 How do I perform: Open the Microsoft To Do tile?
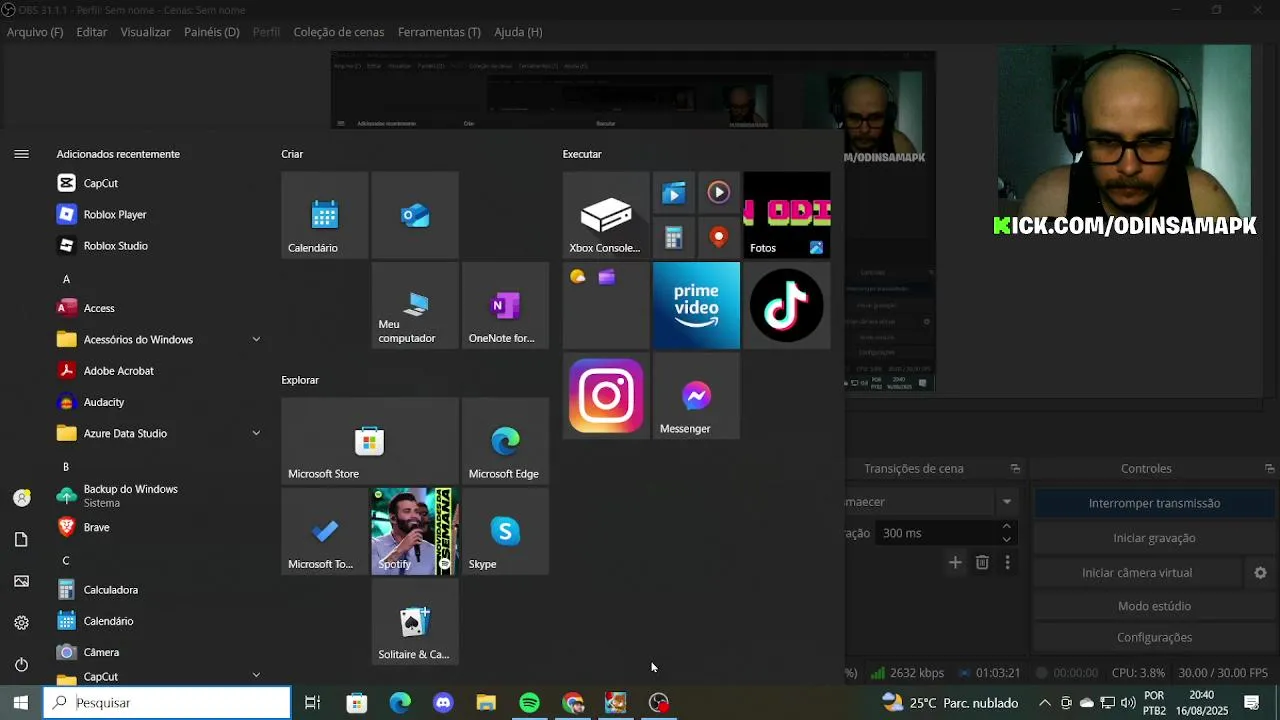point(325,531)
